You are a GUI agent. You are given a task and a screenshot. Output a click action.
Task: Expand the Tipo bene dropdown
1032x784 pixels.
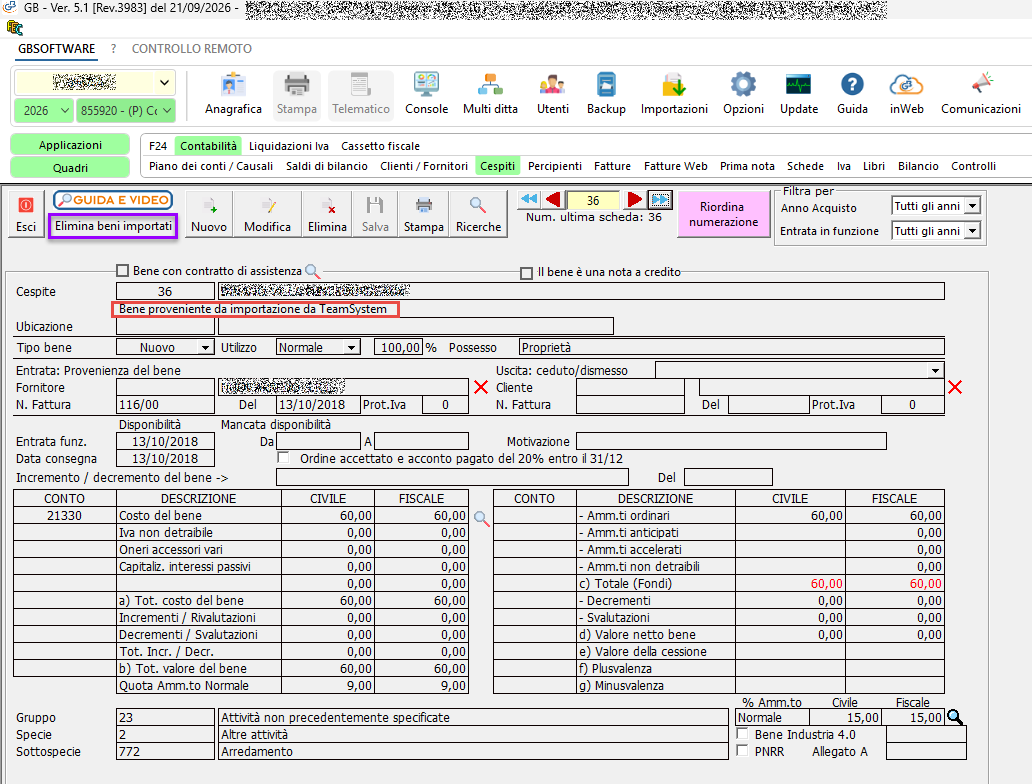coord(206,348)
